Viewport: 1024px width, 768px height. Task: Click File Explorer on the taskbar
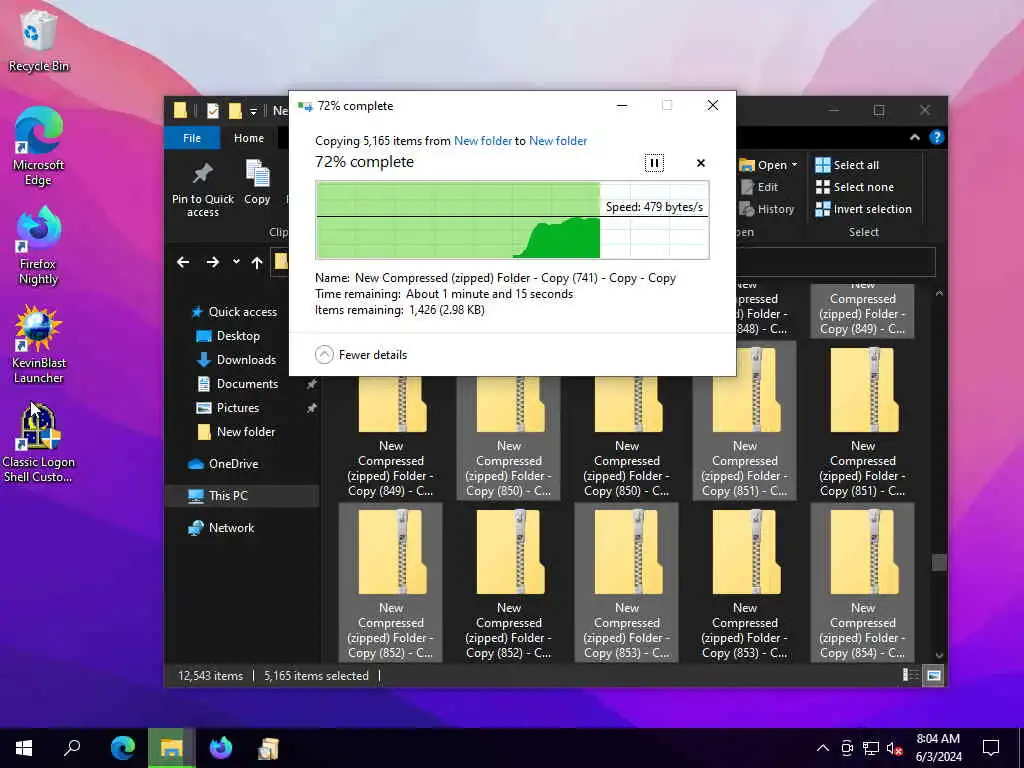(171, 748)
